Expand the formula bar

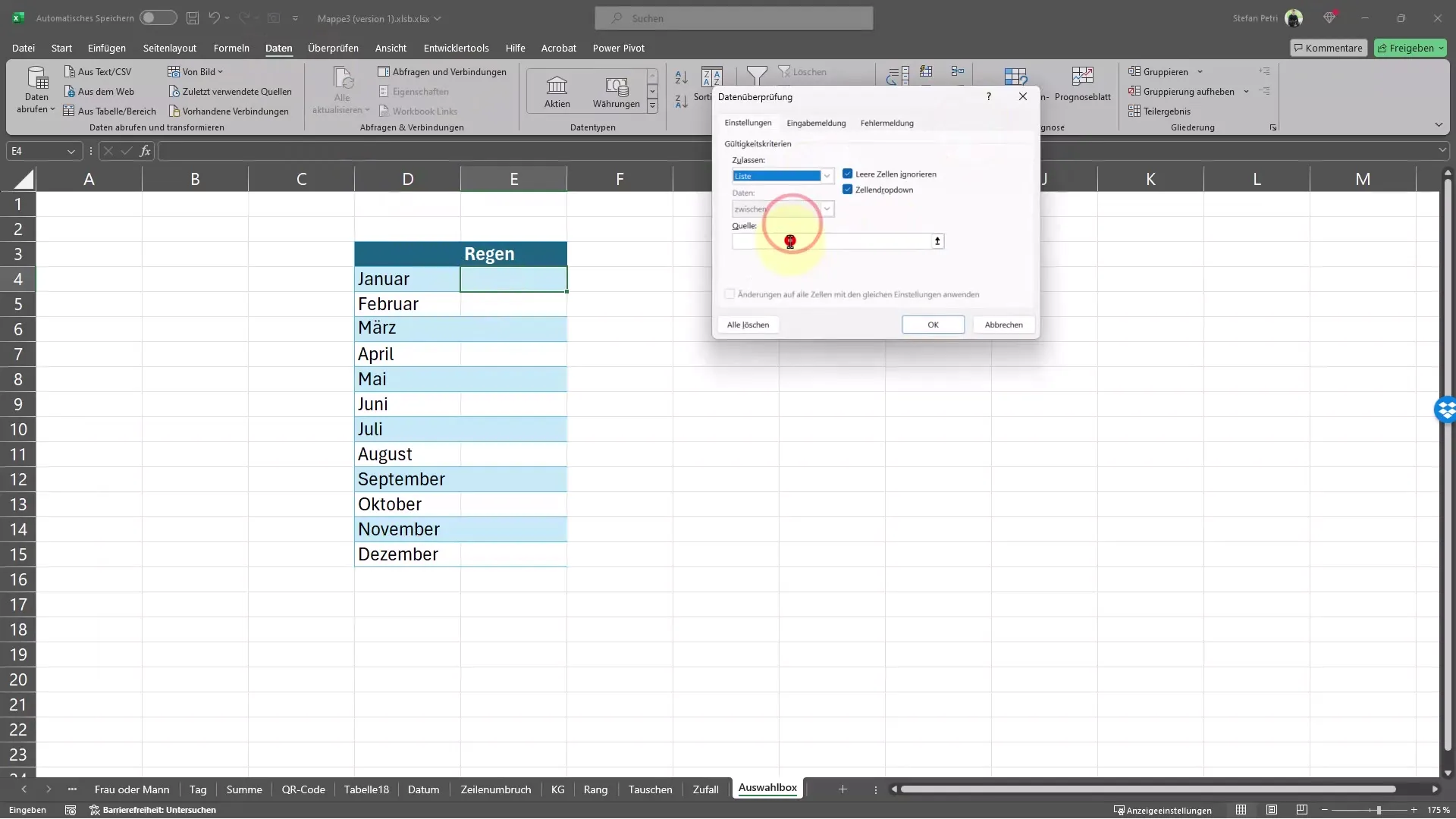(x=1442, y=150)
